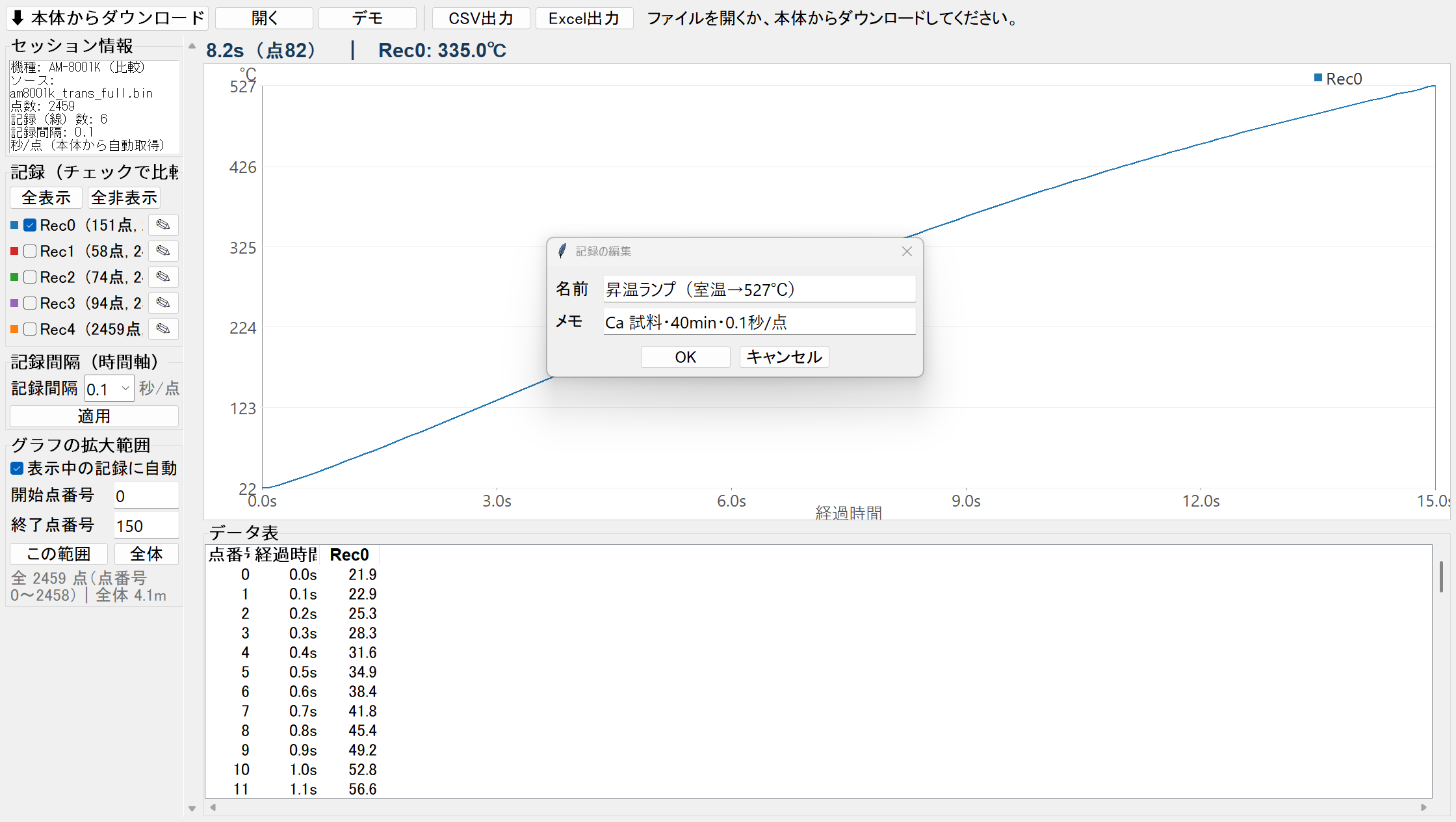Click the sidebar scroll-up arrow
Screen dimensions: 1456x822
192,46
